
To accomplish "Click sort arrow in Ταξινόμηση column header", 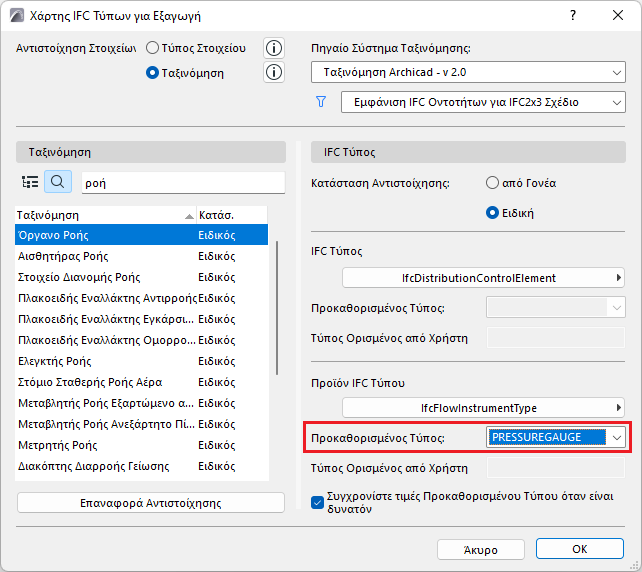I will point(189,216).
